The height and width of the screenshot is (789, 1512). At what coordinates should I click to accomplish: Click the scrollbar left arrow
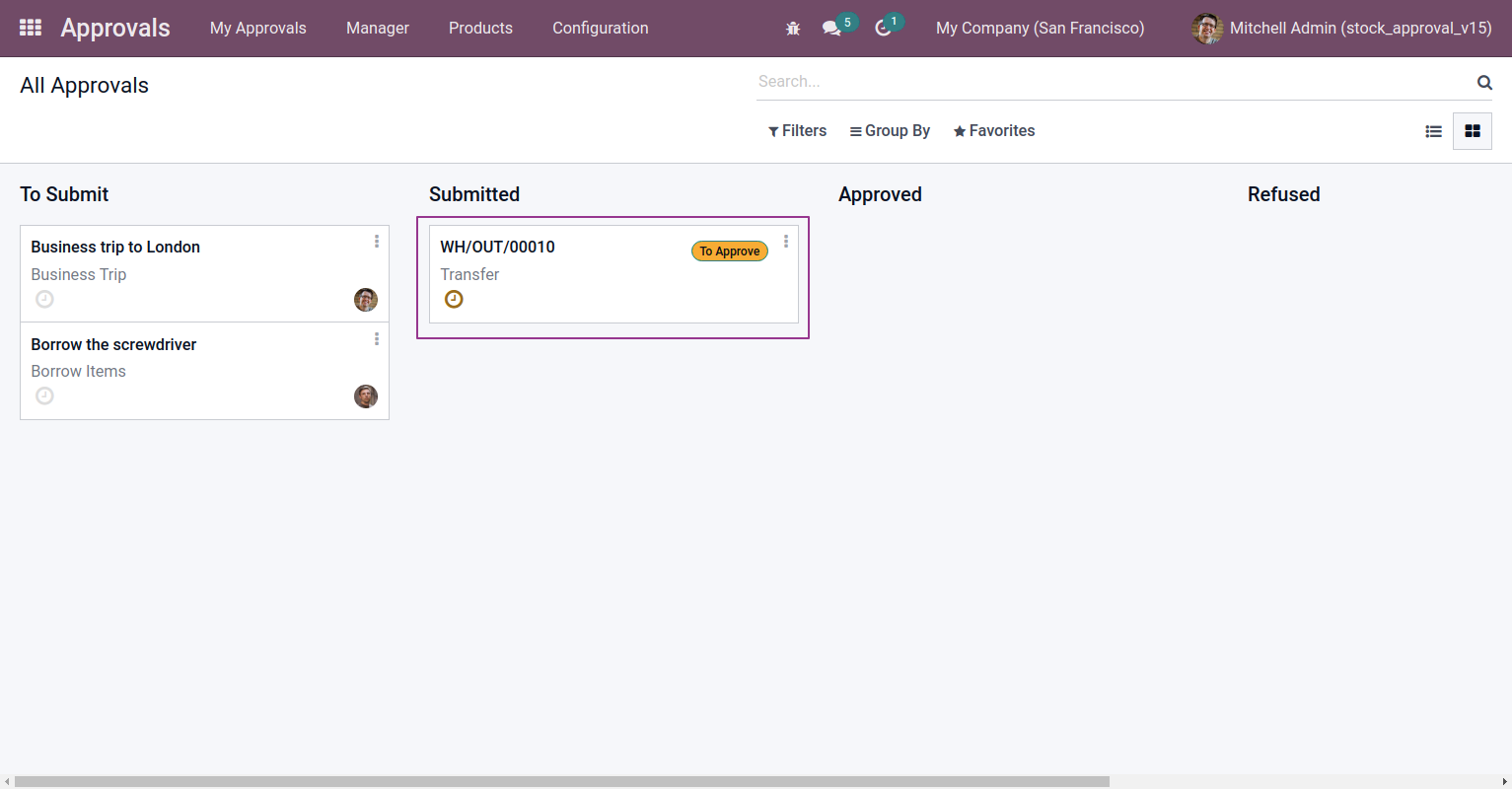[7, 781]
